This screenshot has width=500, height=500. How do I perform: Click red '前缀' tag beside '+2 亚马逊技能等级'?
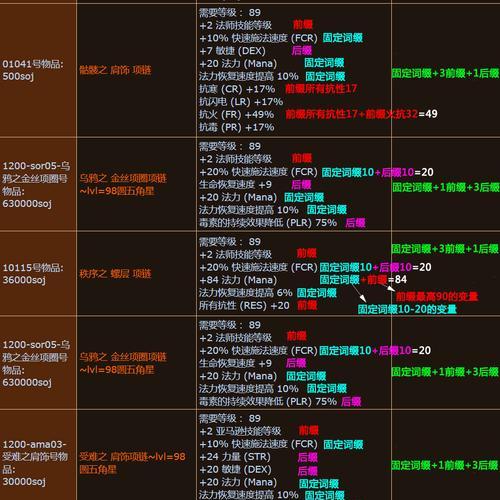tap(309, 431)
